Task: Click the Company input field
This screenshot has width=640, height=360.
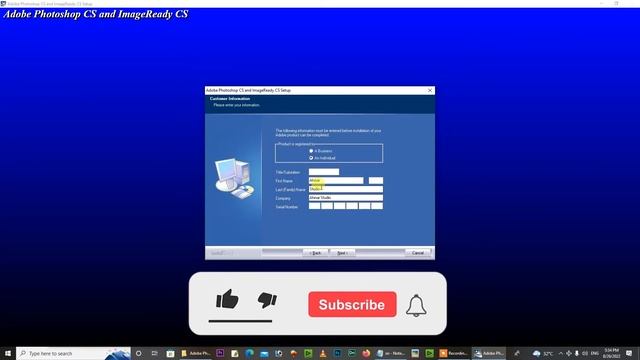Action: (346, 198)
